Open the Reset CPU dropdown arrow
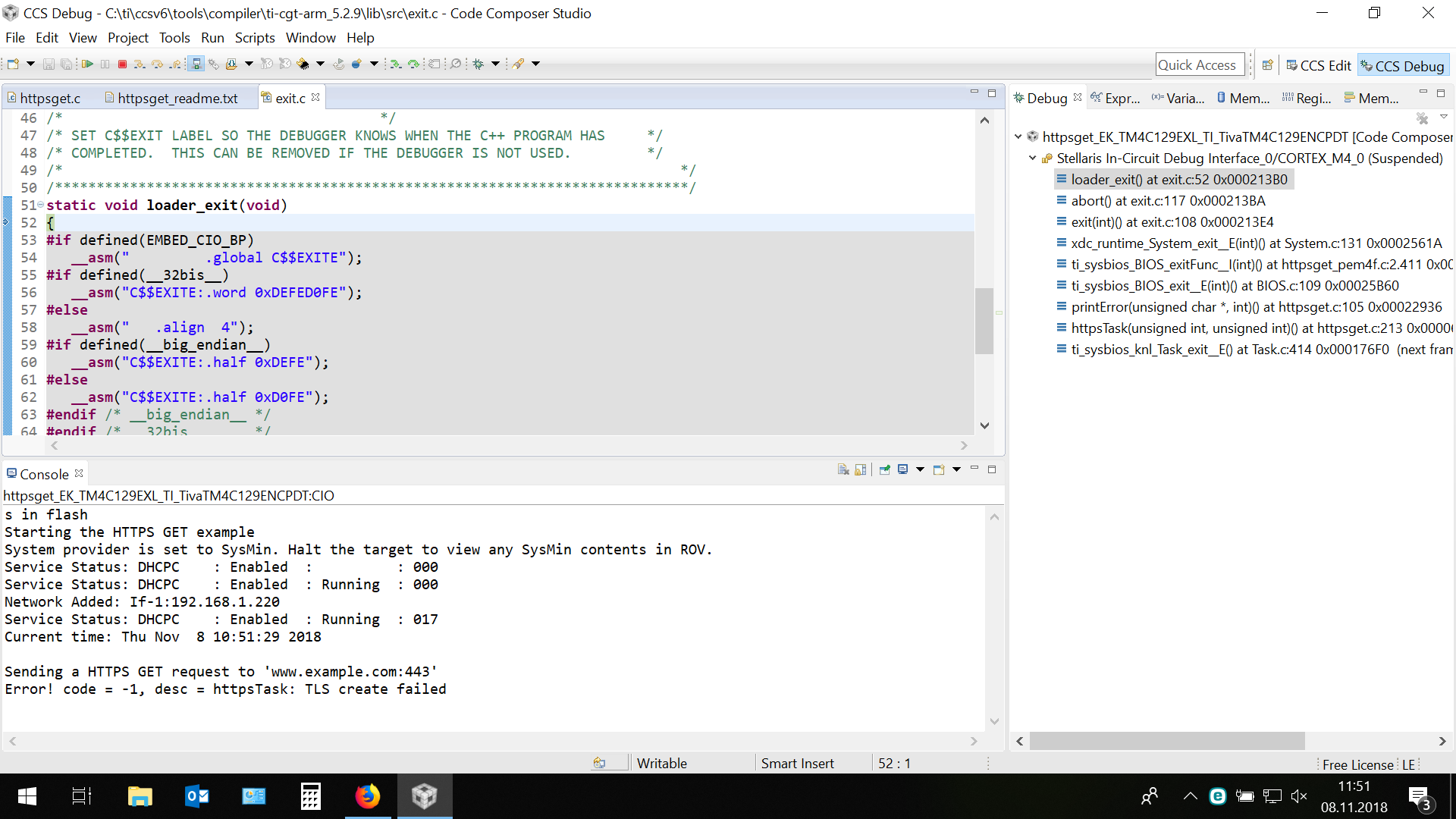The image size is (1456, 819). [320, 64]
